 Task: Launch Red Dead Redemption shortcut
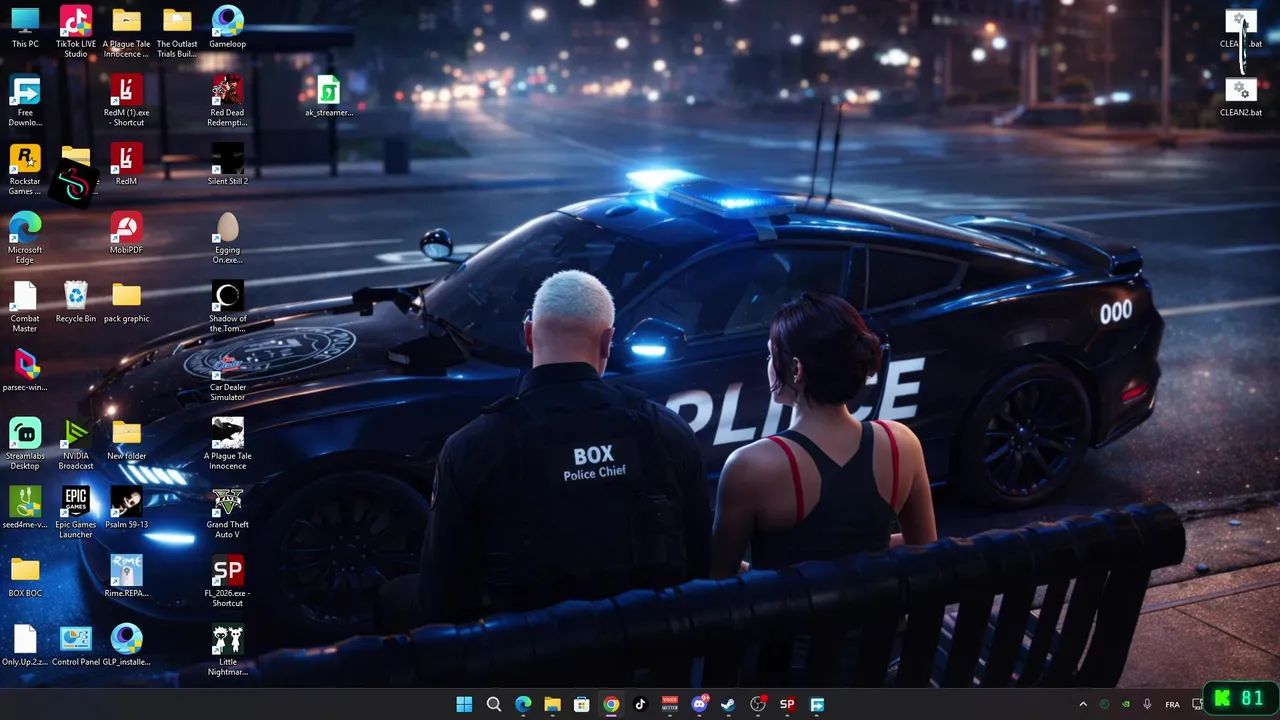pyautogui.click(x=227, y=101)
